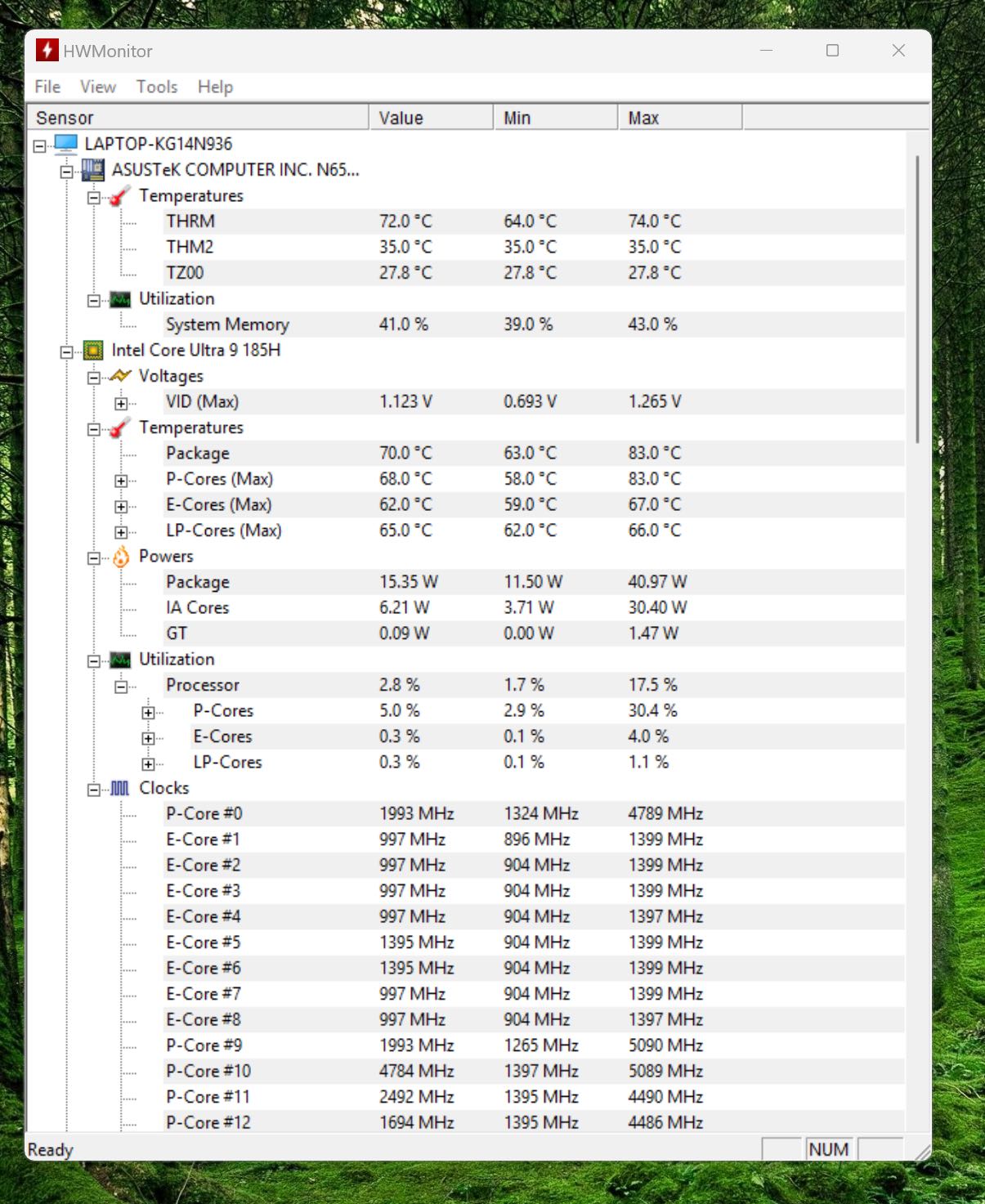Click the Value column header
The image size is (985, 1204).
coord(432,118)
